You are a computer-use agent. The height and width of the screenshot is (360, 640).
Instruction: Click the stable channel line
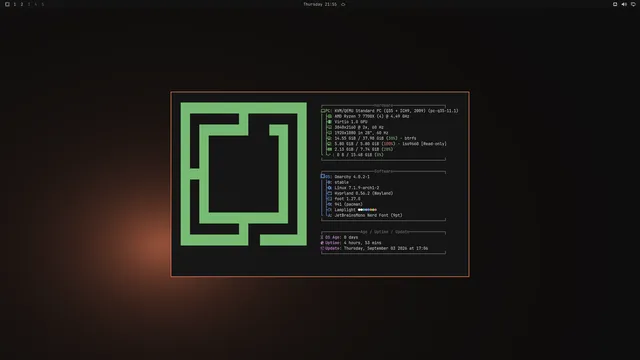(x=341, y=182)
